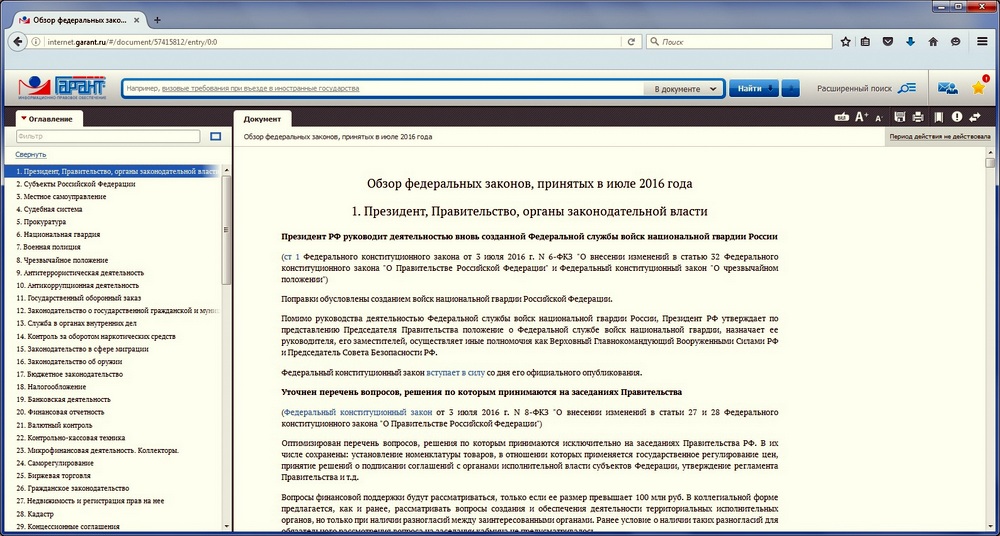
Task: Go to '26. Гражданское законодательство'
Action: click(x=72, y=488)
